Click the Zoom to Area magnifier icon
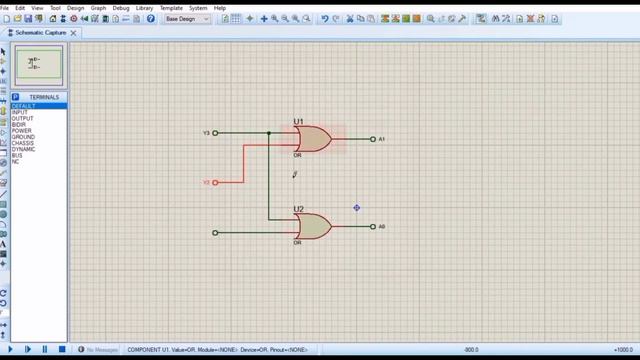The height and width of the screenshot is (360, 640). point(306,19)
